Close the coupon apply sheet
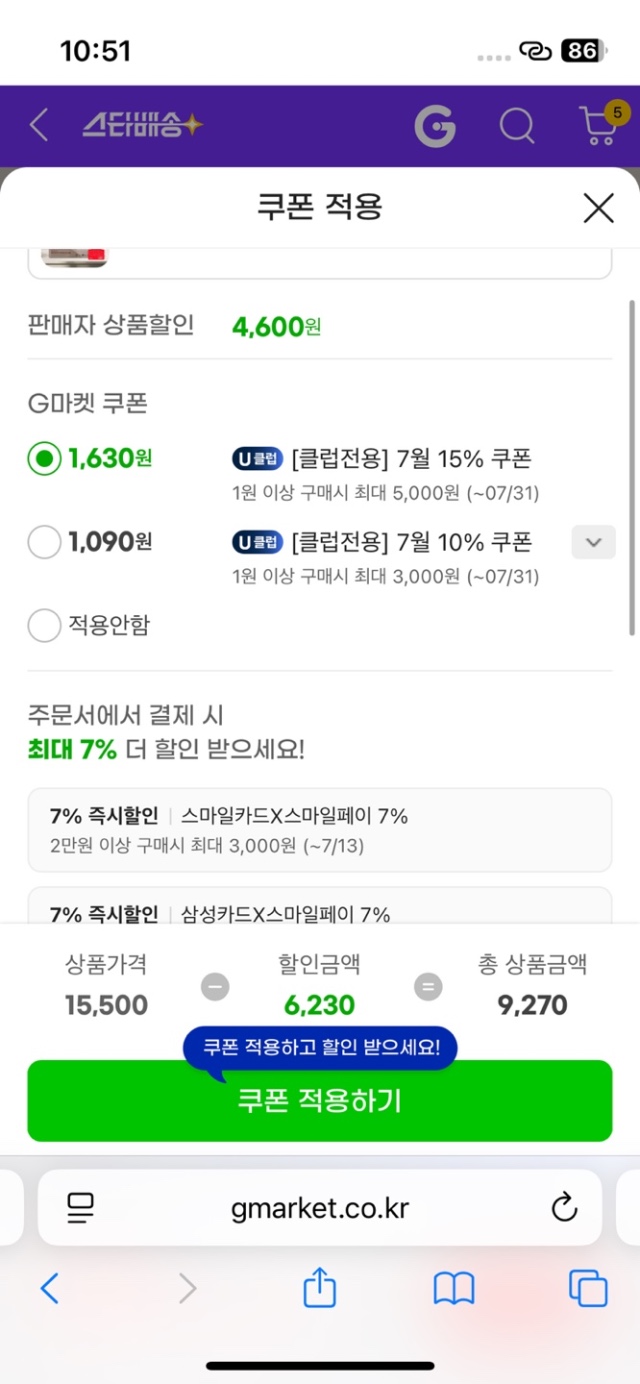The width and height of the screenshot is (640, 1384). click(x=598, y=208)
